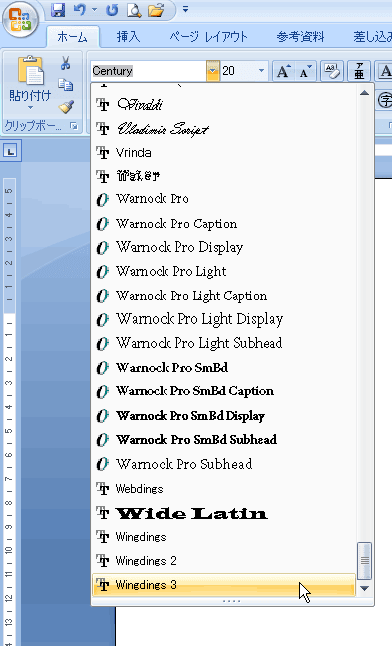The image size is (392, 646).
Task: Click the open folder icon
Action: click(x=156, y=9)
